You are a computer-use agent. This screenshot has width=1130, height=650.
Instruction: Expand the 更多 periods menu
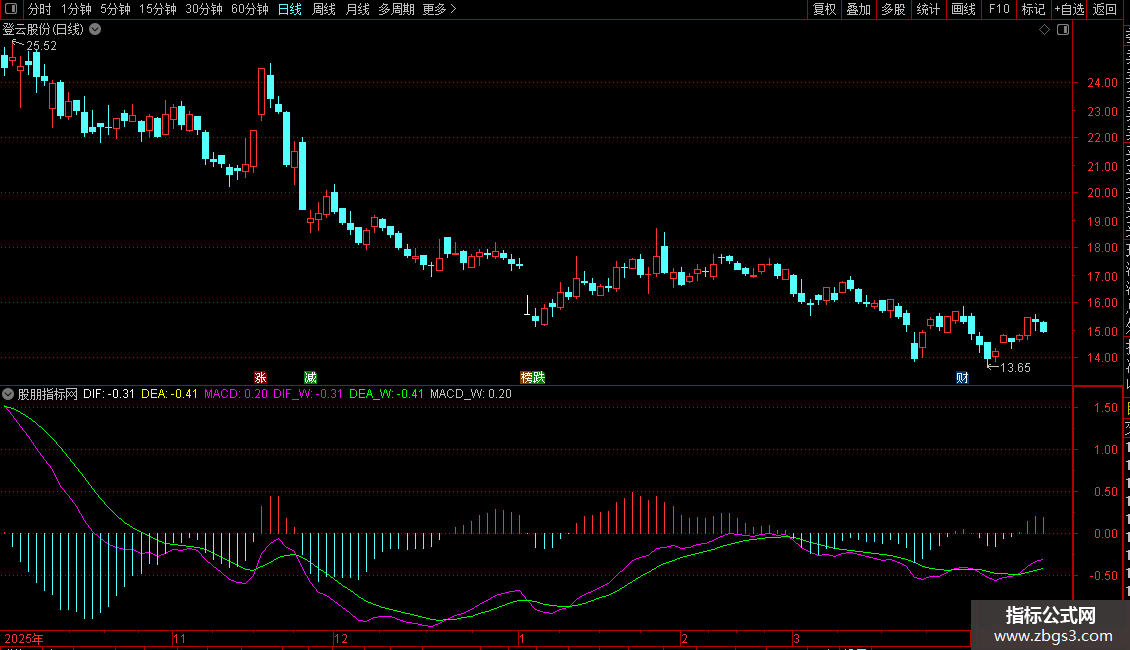[x=439, y=9]
